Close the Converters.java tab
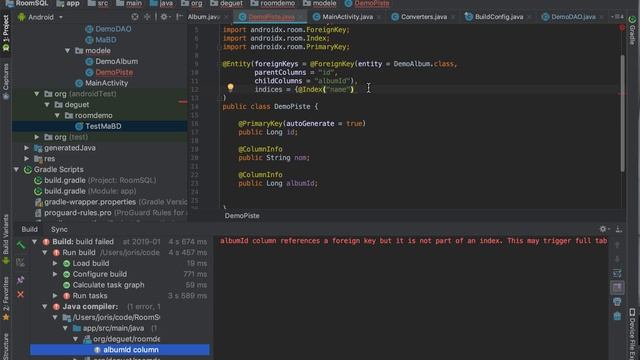 click(453, 17)
